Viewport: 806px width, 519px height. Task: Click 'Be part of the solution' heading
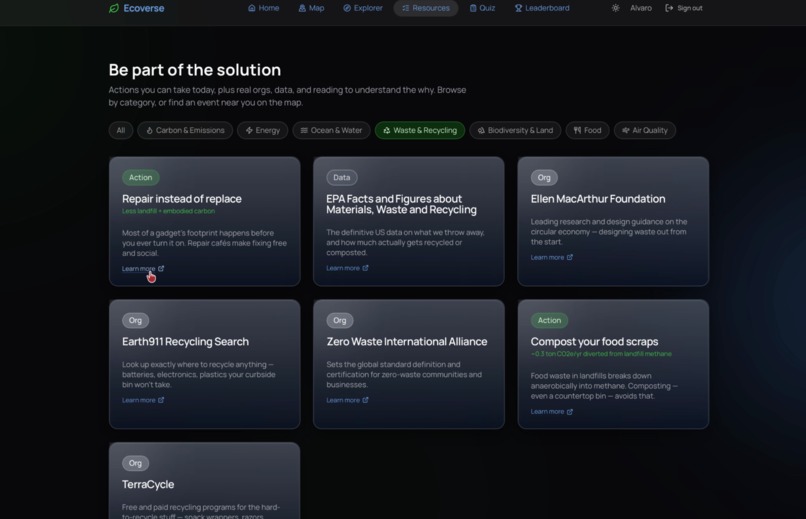click(x=195, y=70)
